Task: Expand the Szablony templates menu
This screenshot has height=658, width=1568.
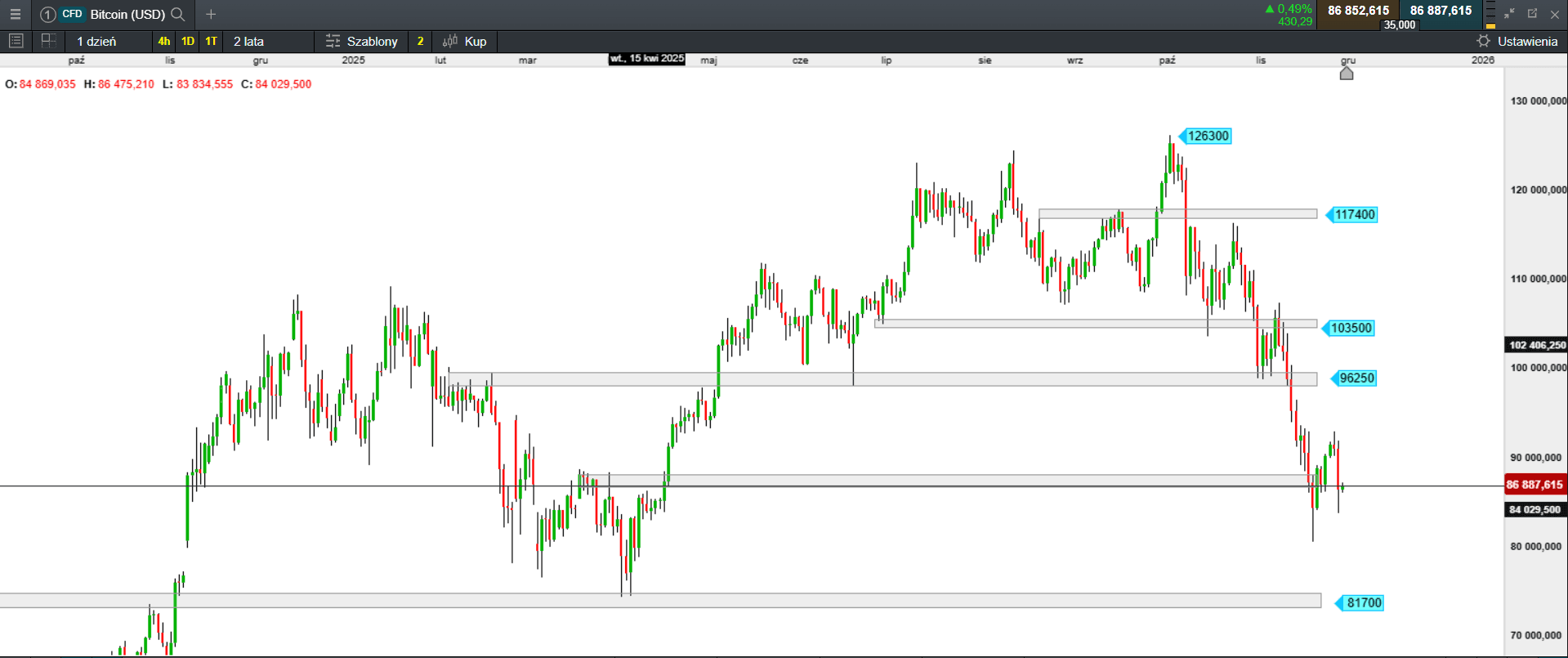Action: [361, 41]
